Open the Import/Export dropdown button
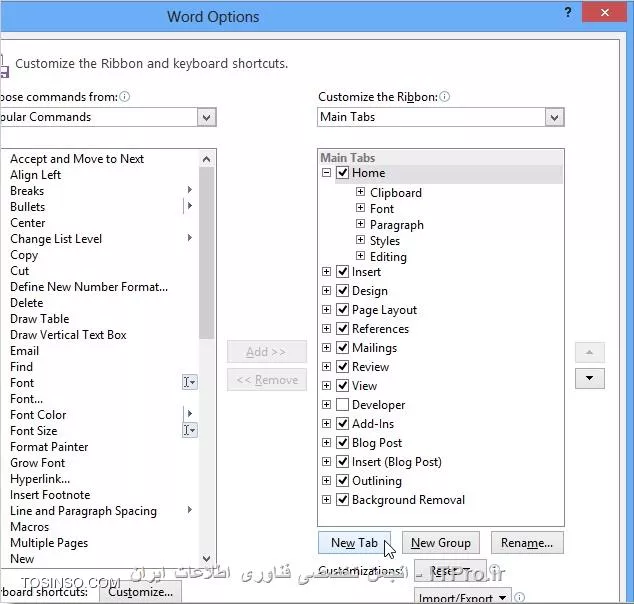634x604 pixels. pyautogui.click(x=463, y=596)
